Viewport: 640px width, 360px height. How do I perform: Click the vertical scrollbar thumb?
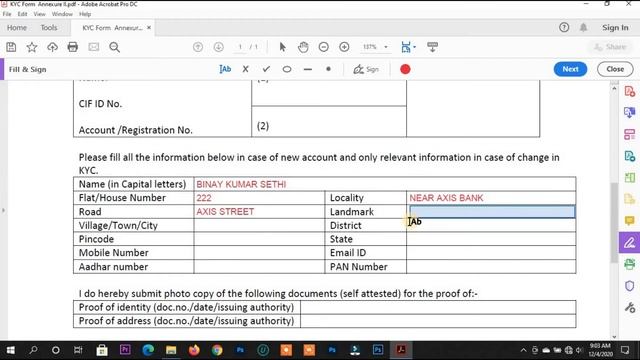(x=614, y=222)
